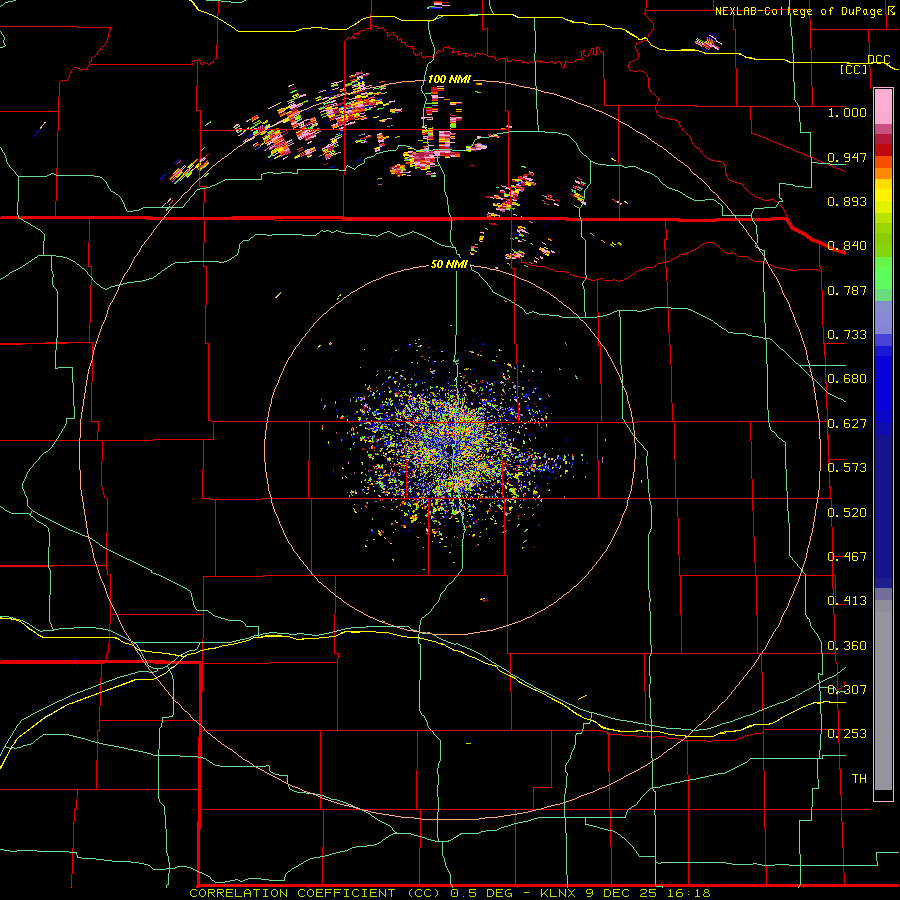Select the 0.467 scale value

[x=847, y=557]
